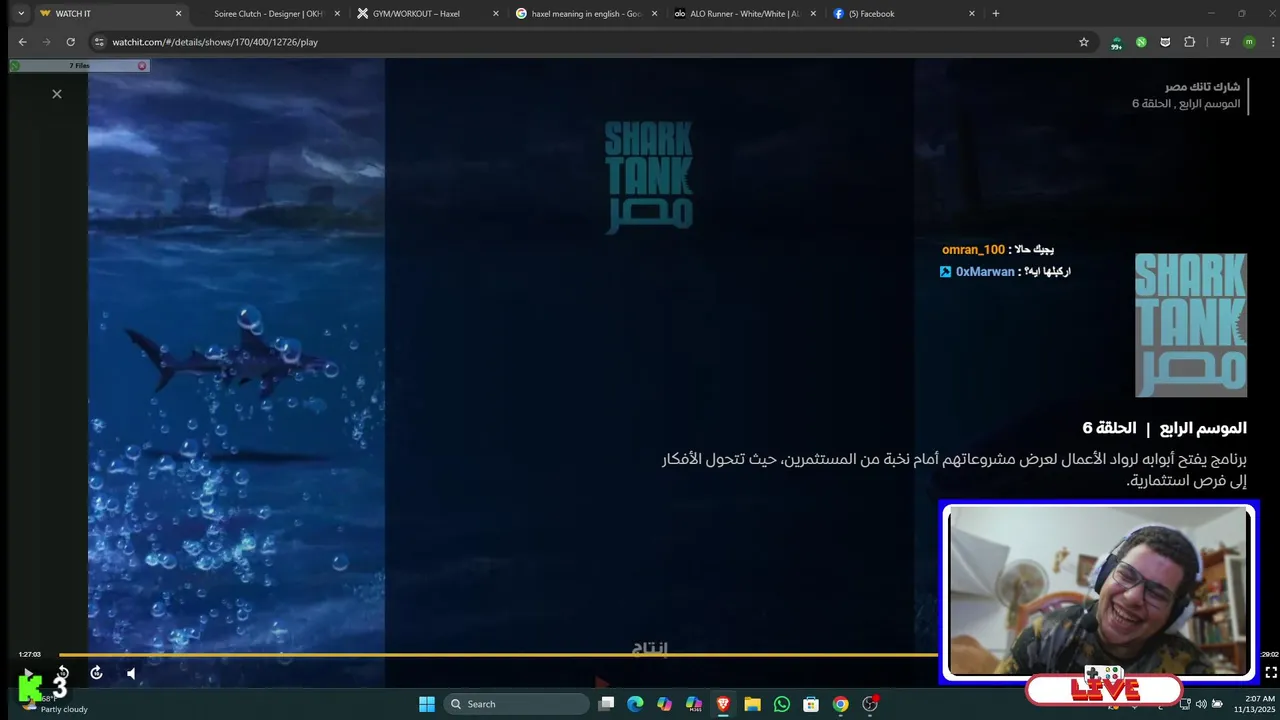Open a new browser tab
1280x720 pixels.
click(x=995, y=14)
